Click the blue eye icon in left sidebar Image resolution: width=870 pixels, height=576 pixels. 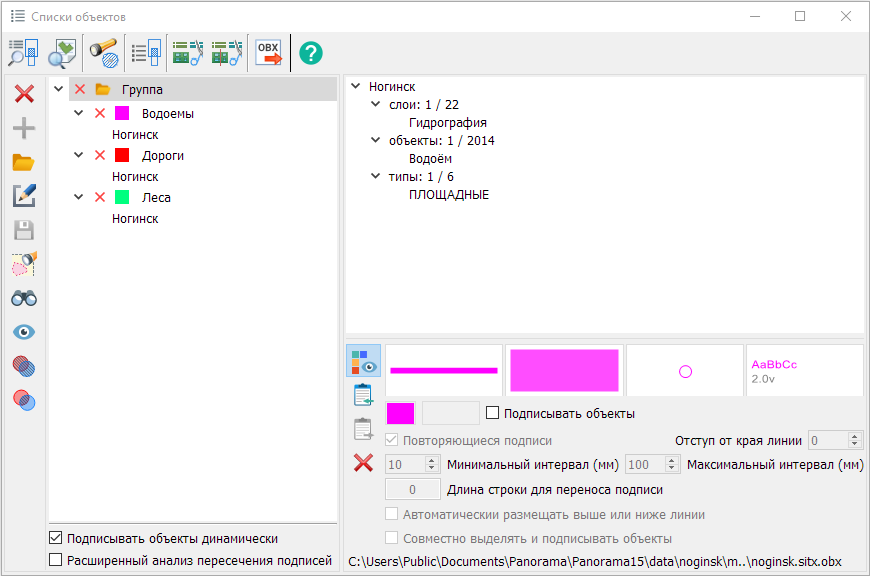click(24, 332)
